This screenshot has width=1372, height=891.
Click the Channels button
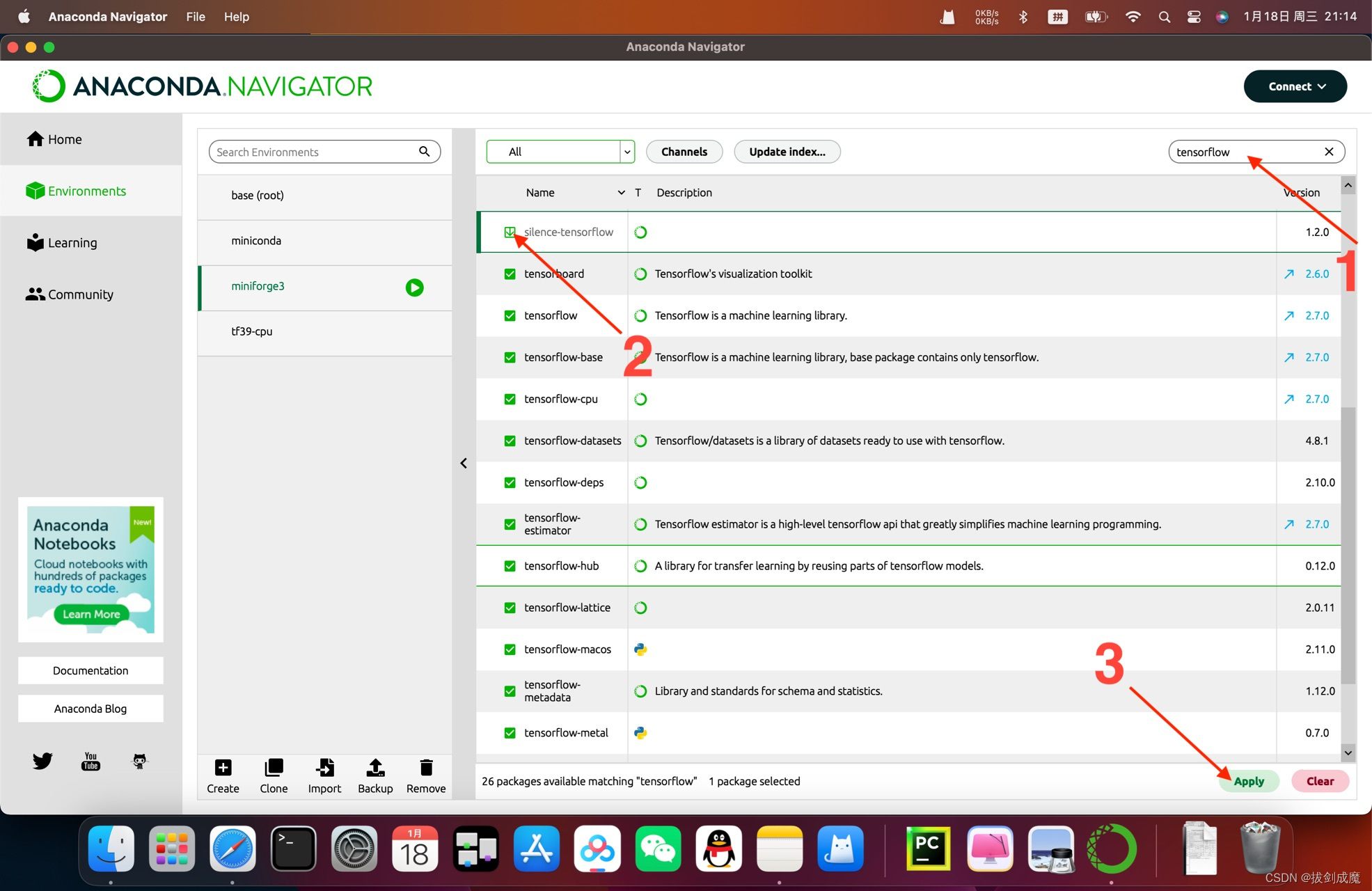684,152
